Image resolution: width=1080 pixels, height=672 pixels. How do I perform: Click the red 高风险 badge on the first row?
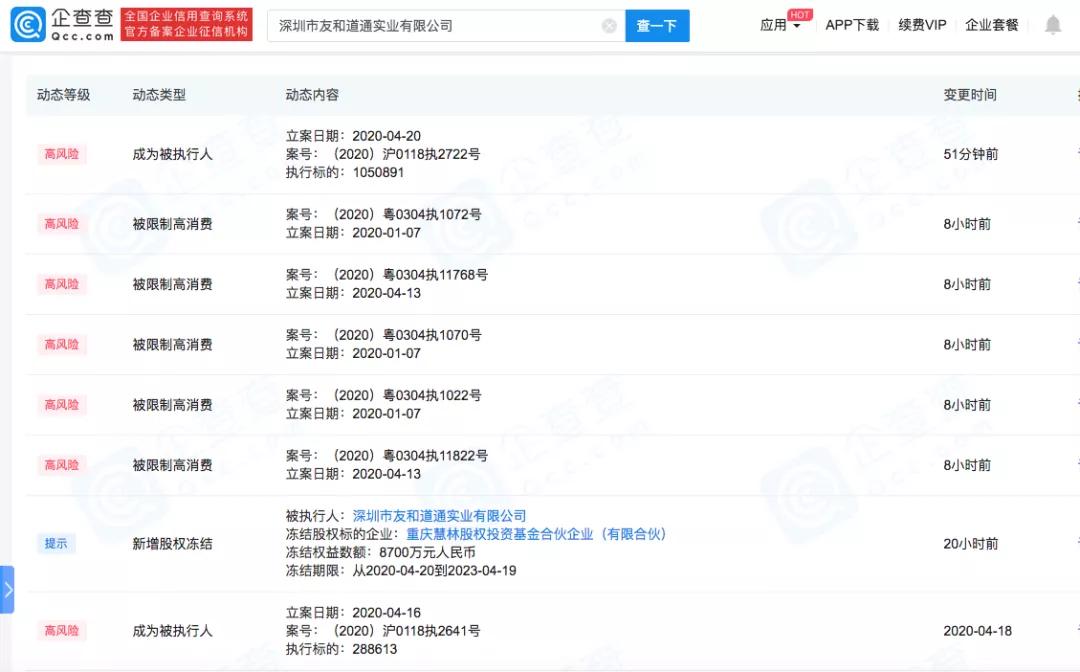tap(61, 154)
